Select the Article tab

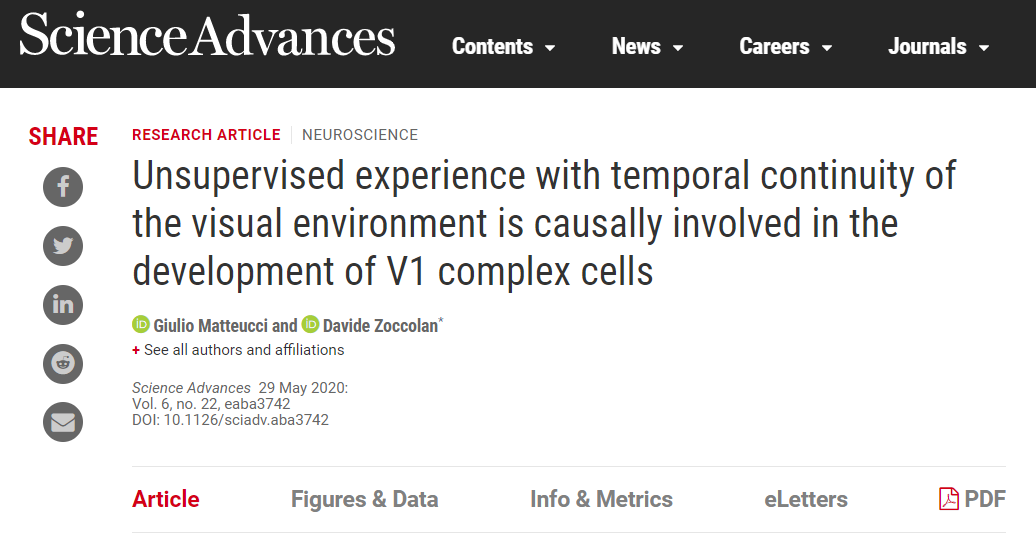tap(166, 499)
